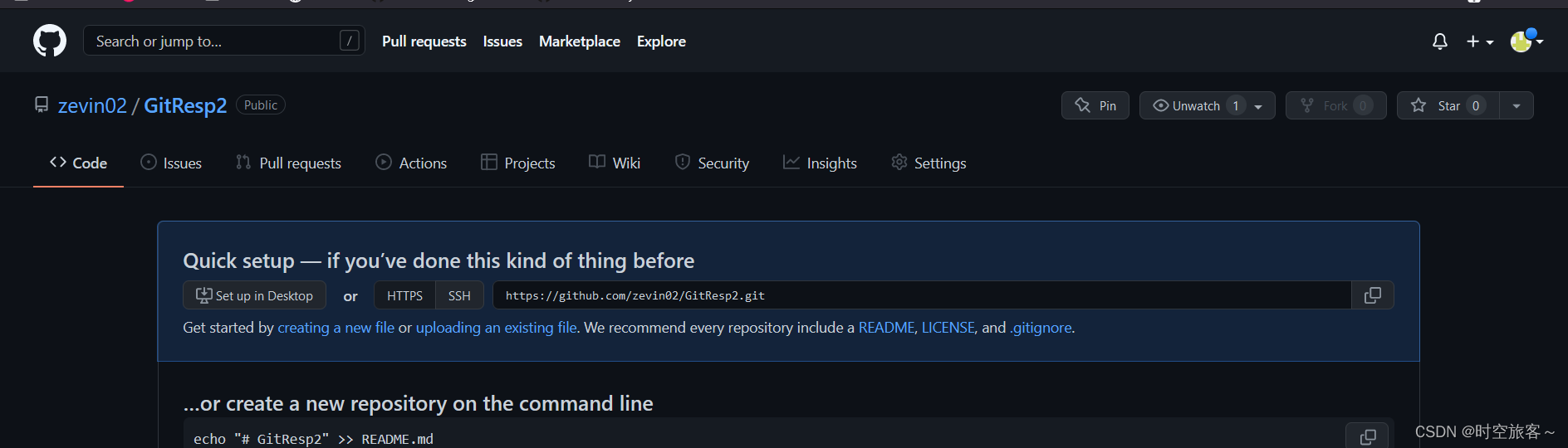Expand the Unwatch notification options dropdown
The width and height of the screenshot is (1568, 448).
1258,106
